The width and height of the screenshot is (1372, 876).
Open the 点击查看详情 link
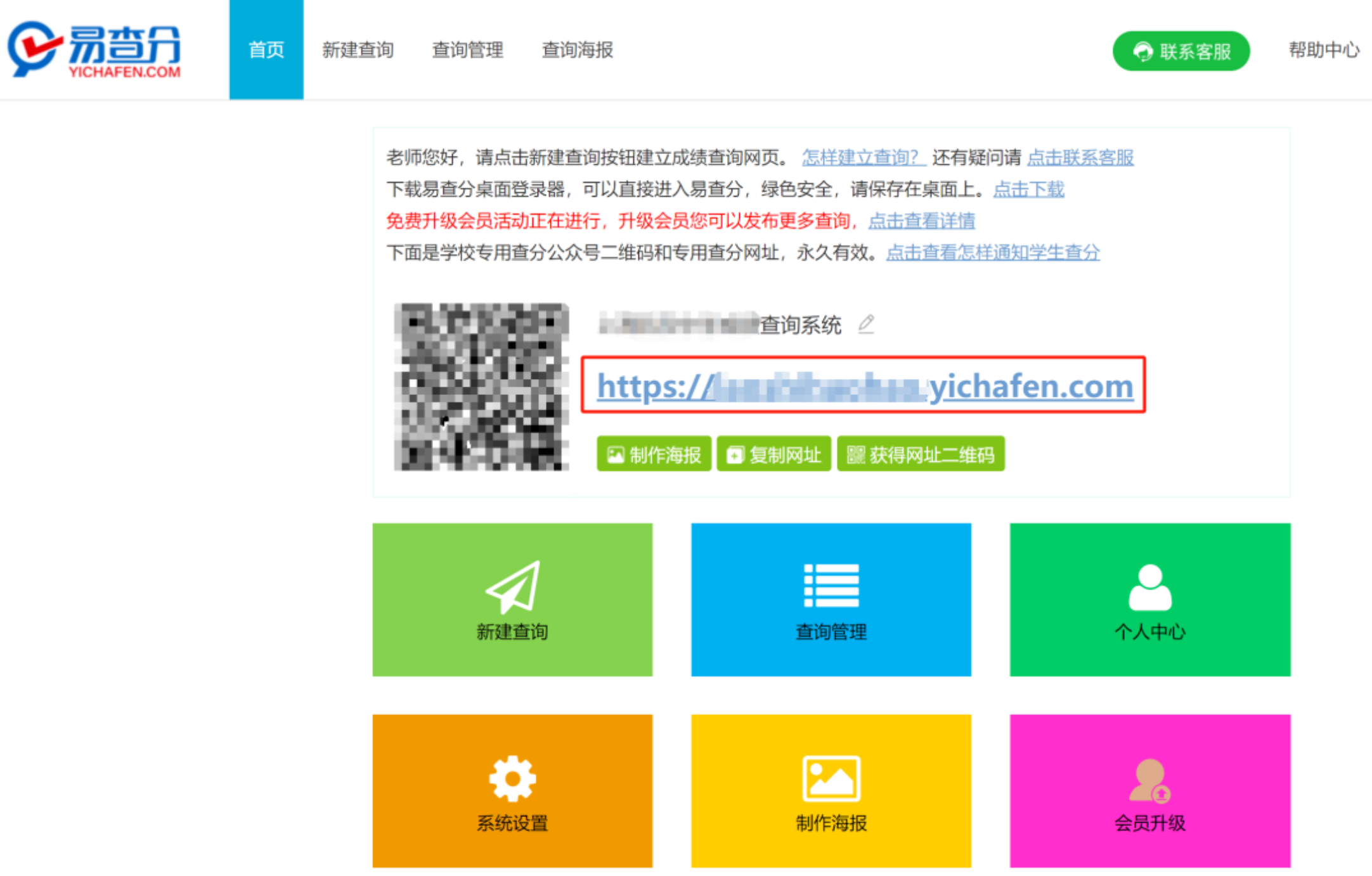pyautogui.click(x=922, y=221)
